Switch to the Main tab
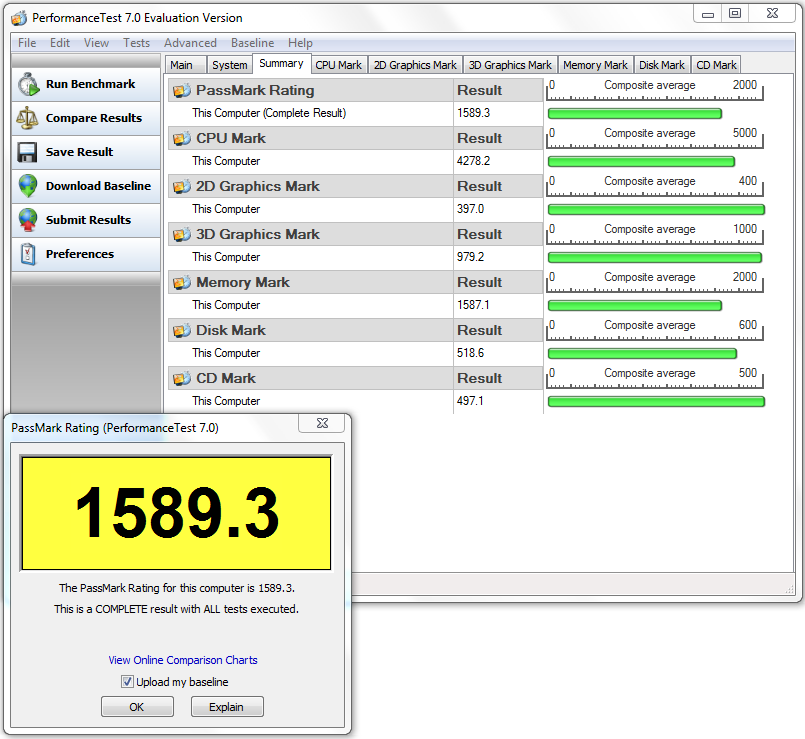The width and height of the screenshot is (805, 739). click(185, 65)
